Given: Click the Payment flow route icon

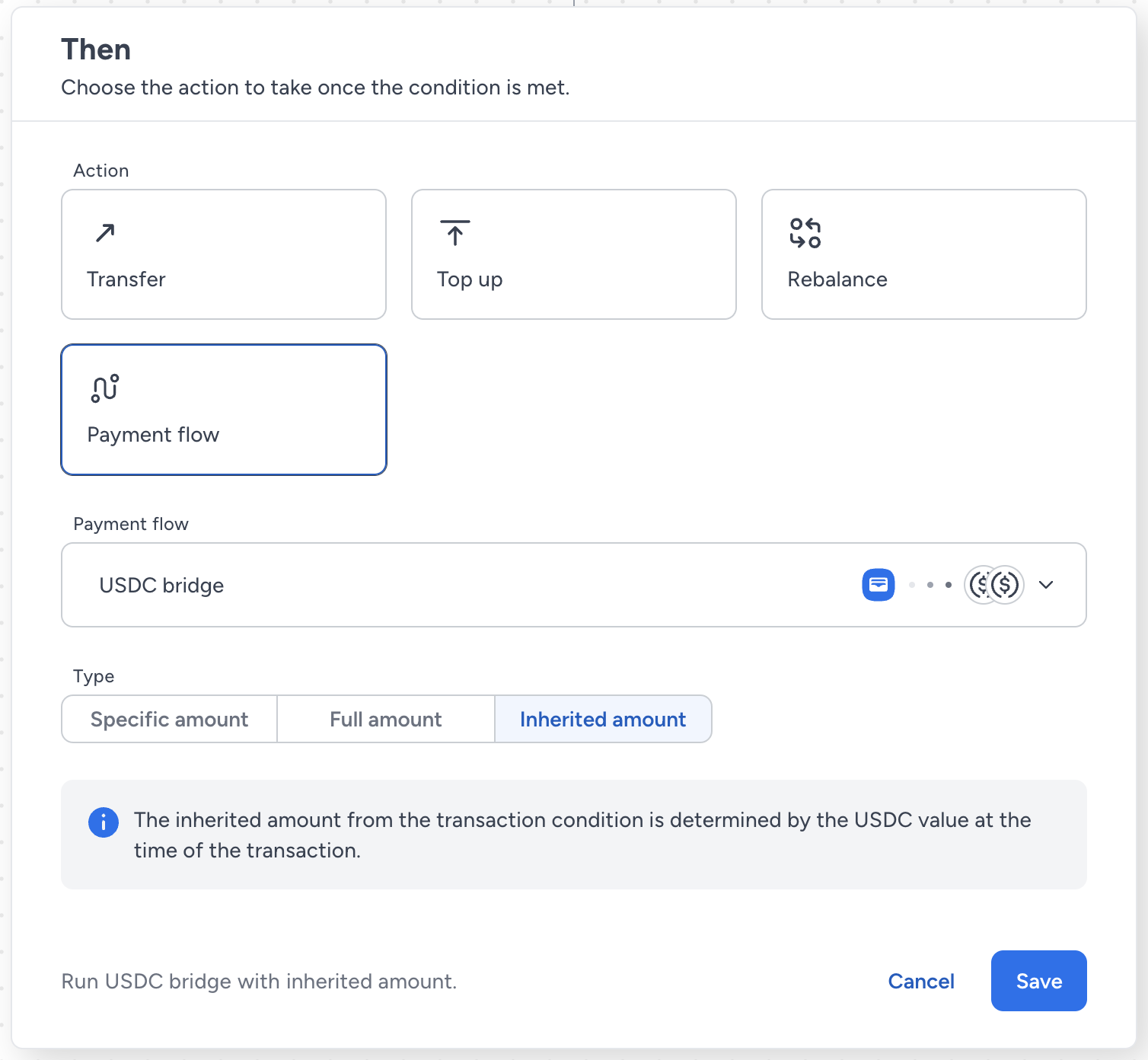Looking at the screenshot, I should tap(105, 388).
